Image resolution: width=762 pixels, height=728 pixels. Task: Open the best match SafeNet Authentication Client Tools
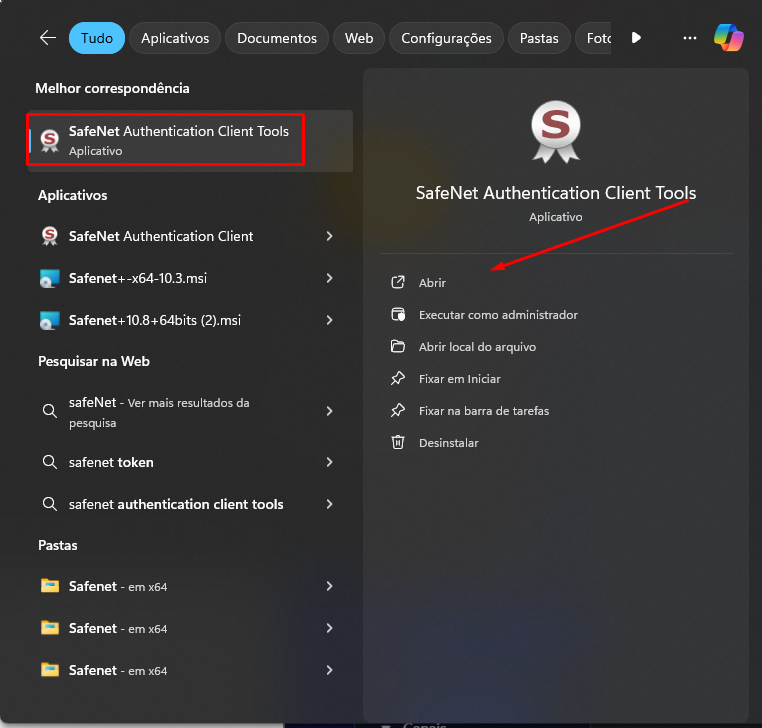click(x=178, y=140)
